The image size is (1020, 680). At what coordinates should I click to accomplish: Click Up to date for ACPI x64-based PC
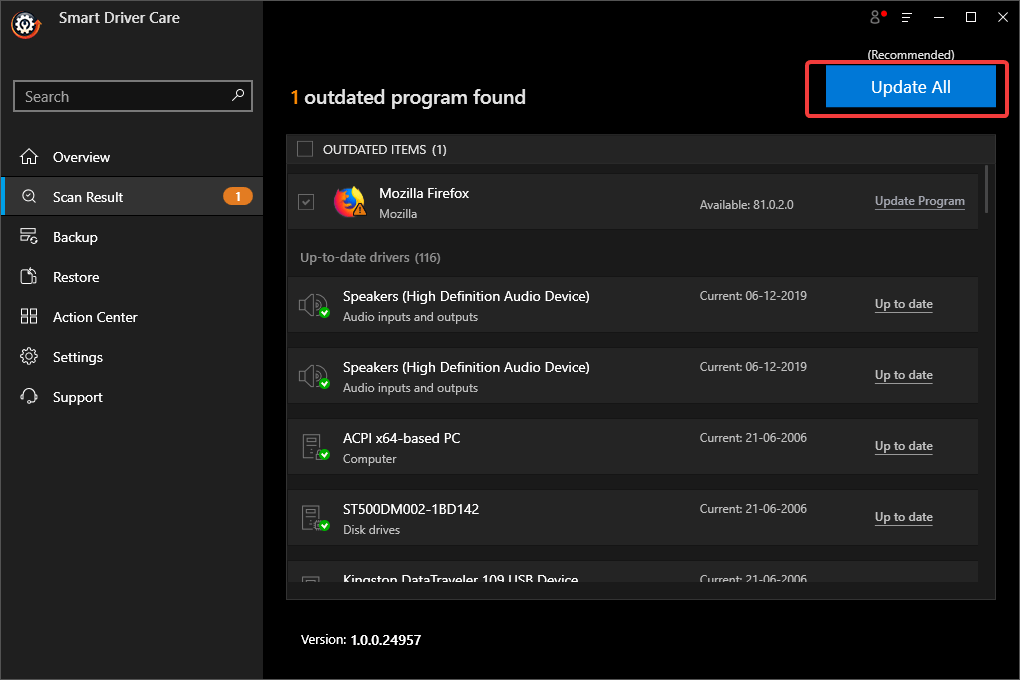(x=903, y=446)
